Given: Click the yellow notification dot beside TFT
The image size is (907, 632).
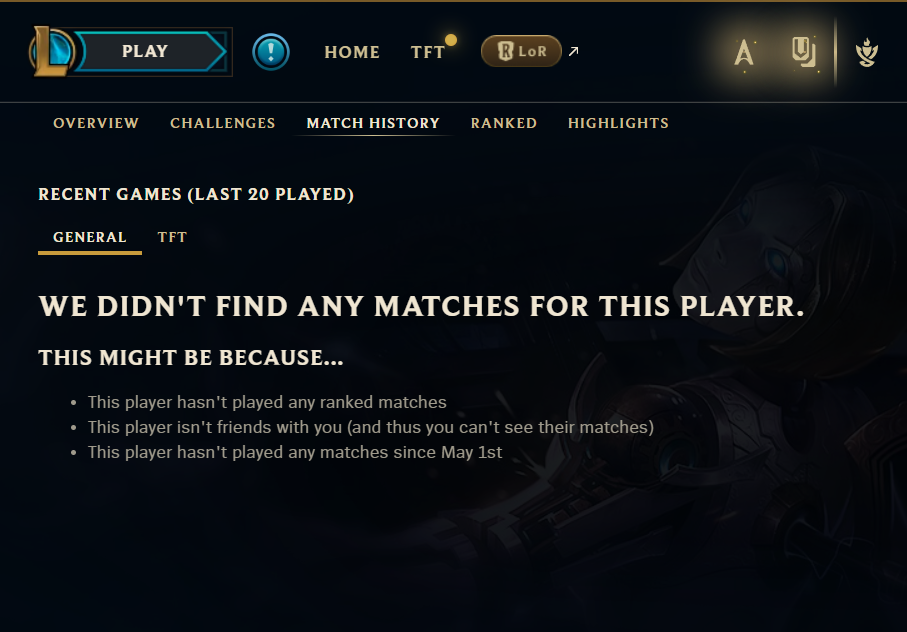Looking at the screenshot, I should (451, 40).
